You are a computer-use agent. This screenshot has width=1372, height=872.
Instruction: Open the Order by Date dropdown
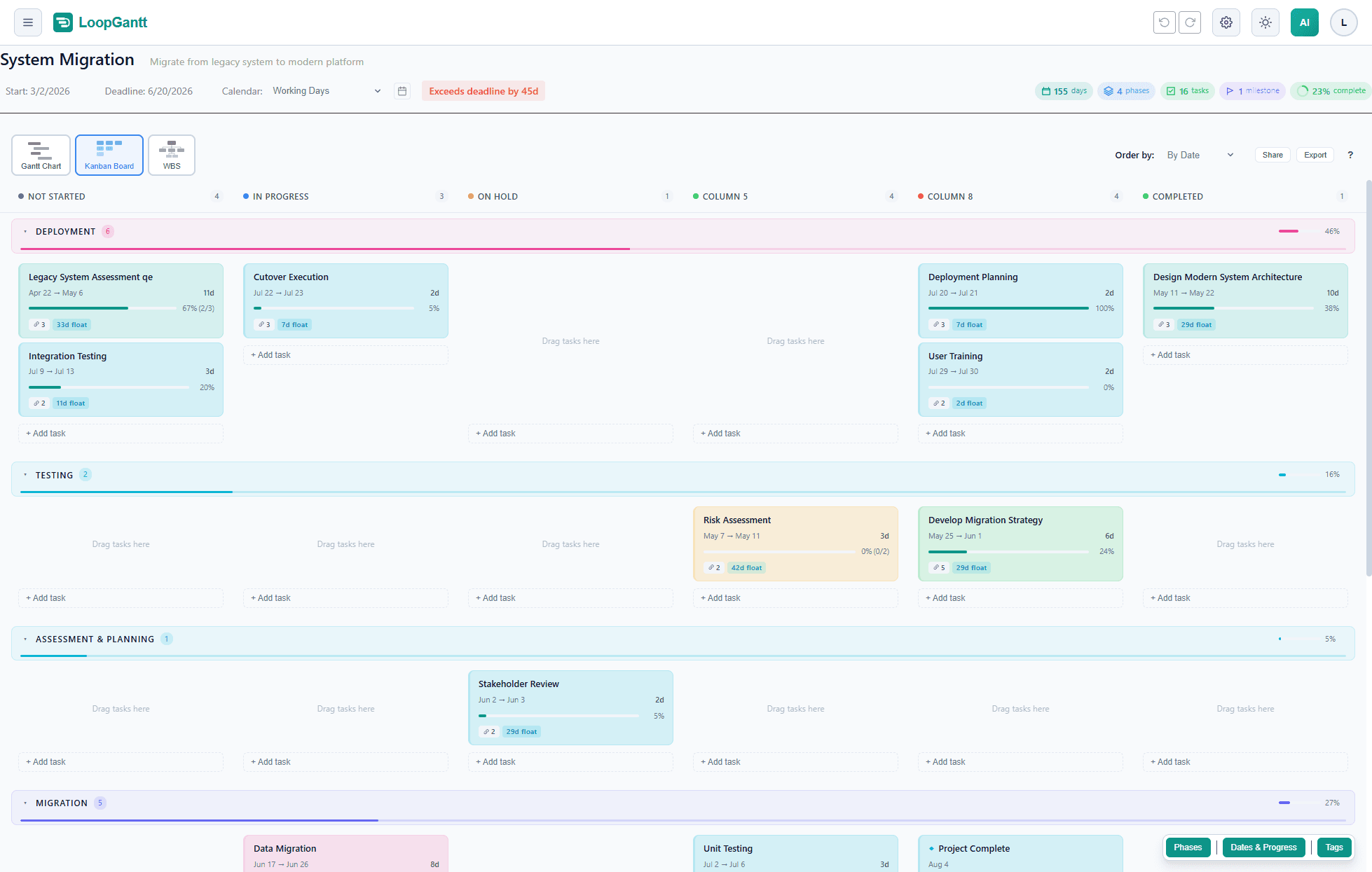click(1200, 155)
